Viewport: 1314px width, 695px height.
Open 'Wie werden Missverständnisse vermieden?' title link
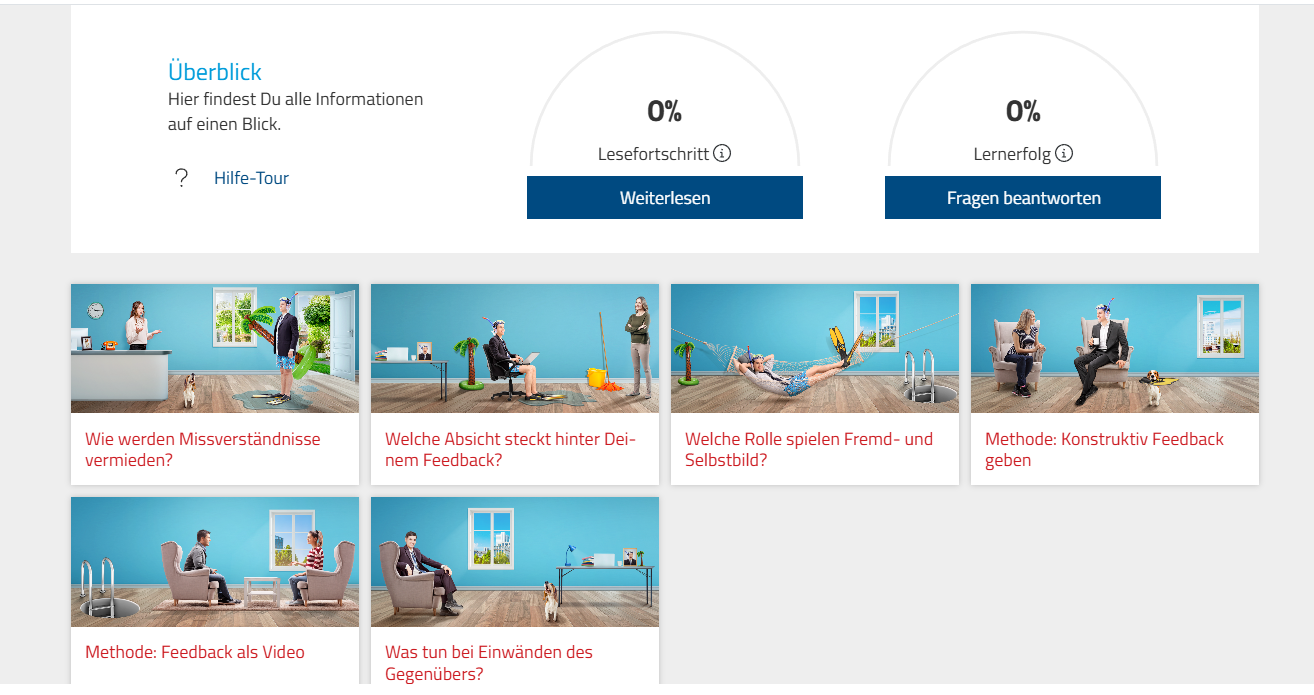point(203,450)
